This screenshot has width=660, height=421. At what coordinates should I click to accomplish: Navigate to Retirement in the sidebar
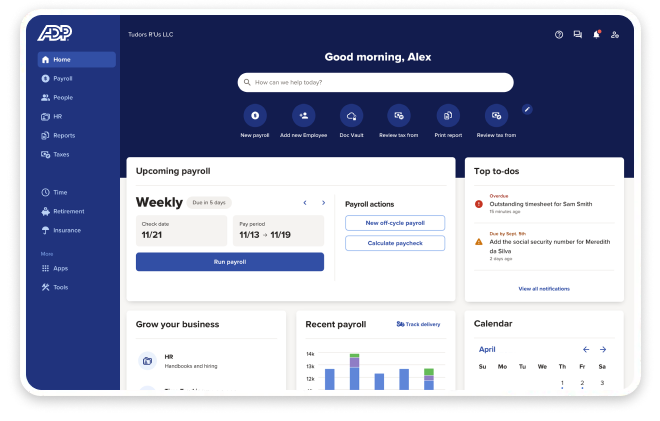tap(68, 211)
